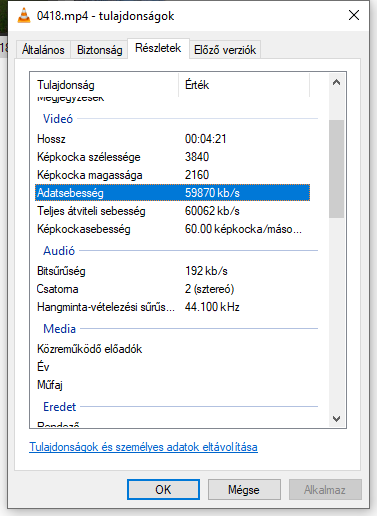Screen dimensions: 377x516
Task: Confirm with the OK button
Action: [163, 489]
